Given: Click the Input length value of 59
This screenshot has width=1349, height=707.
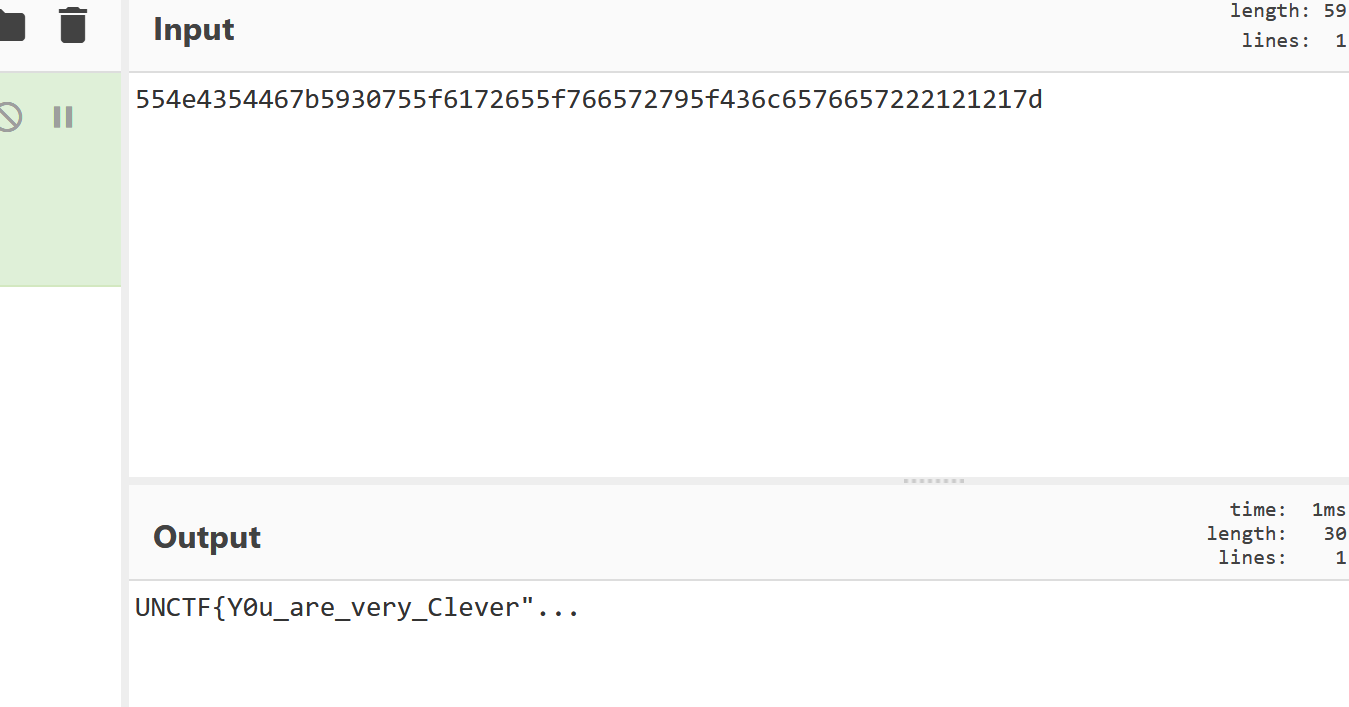Looking at the screenshot, I should (1334, 12).
